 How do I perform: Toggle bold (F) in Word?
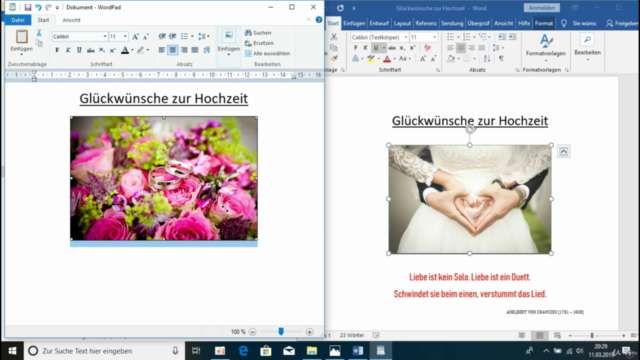[356, 48]
